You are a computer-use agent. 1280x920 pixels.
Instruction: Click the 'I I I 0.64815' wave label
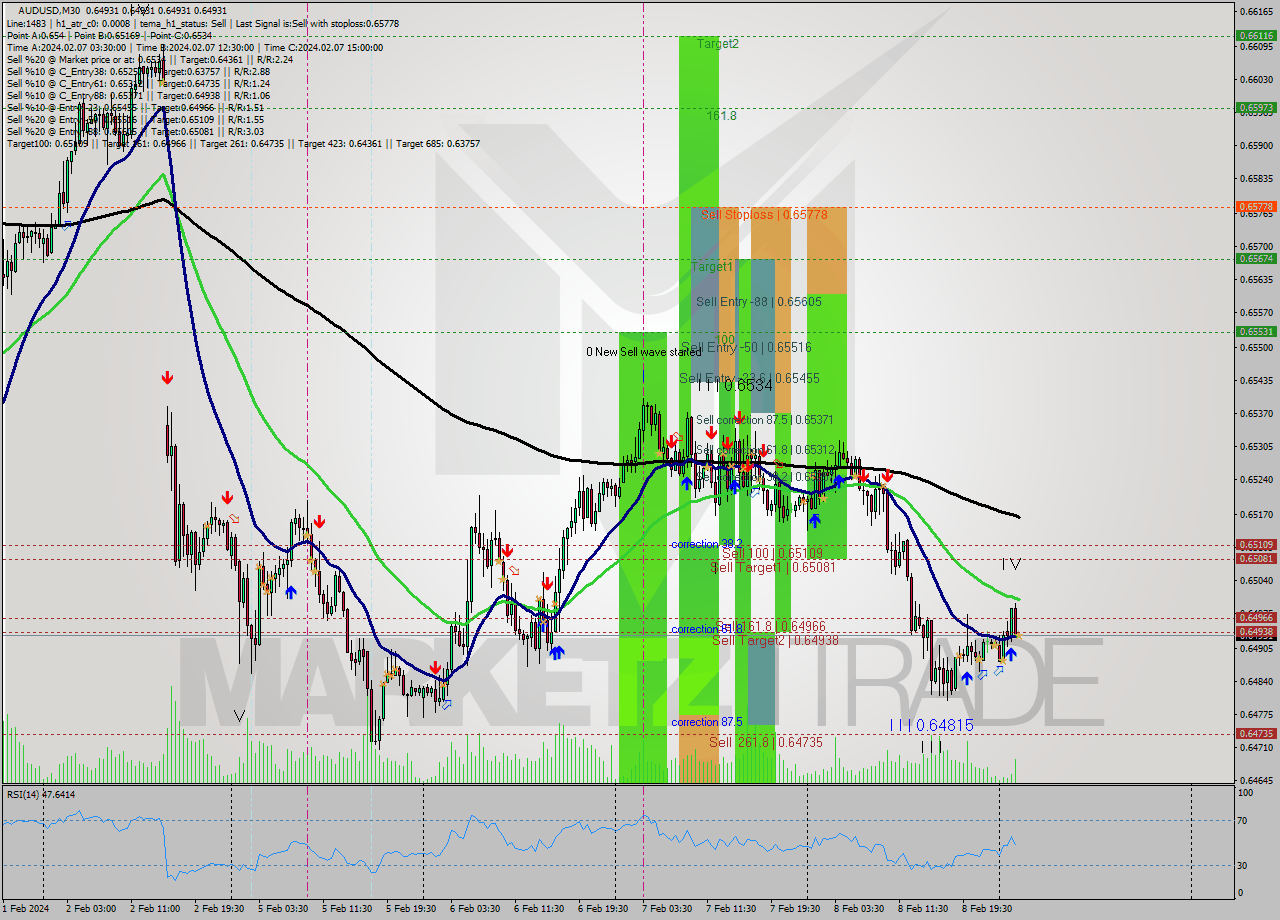point(931,725)
